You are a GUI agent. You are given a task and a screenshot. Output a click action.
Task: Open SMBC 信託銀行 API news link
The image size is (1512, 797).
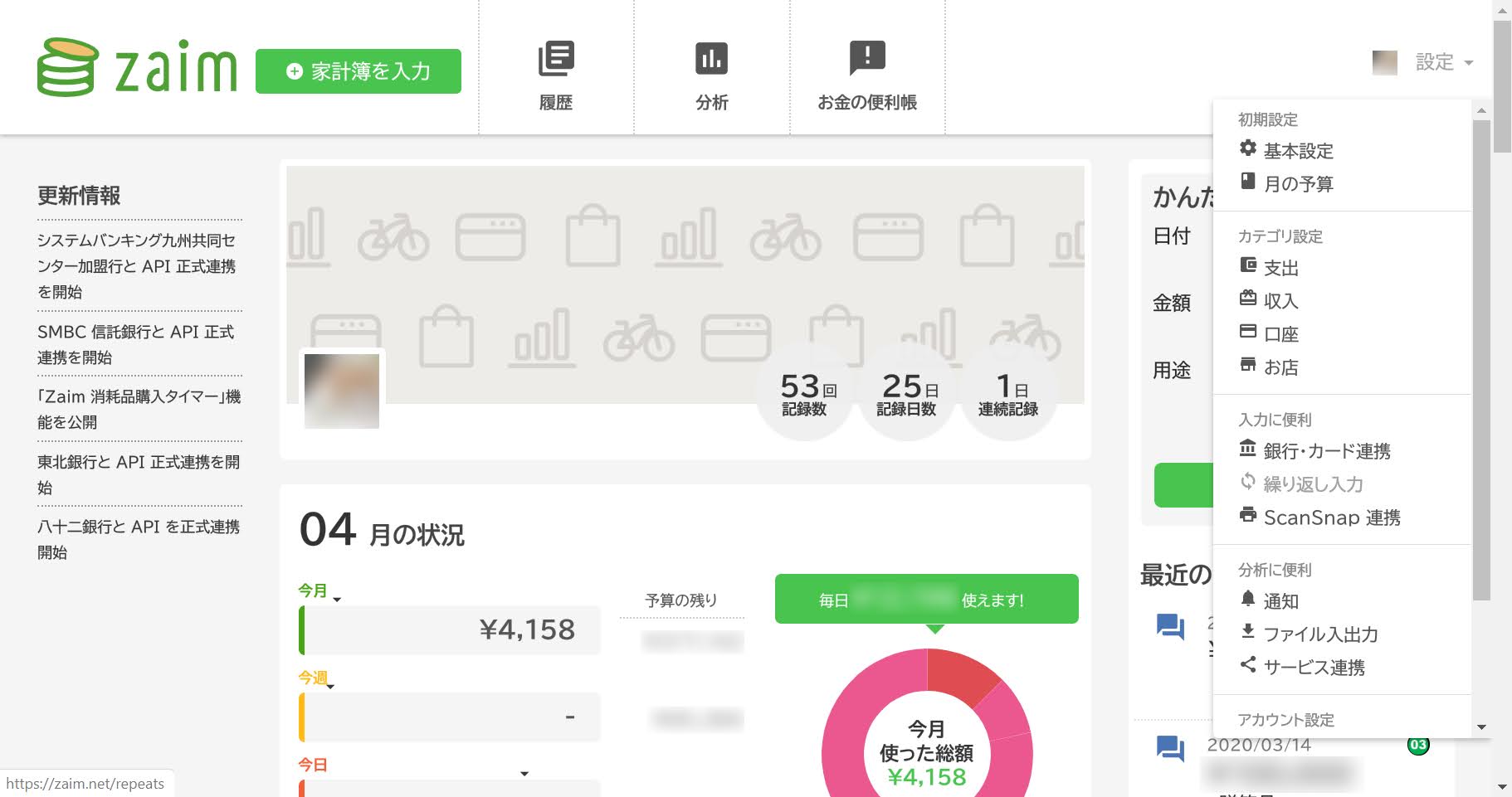point(136,344)
